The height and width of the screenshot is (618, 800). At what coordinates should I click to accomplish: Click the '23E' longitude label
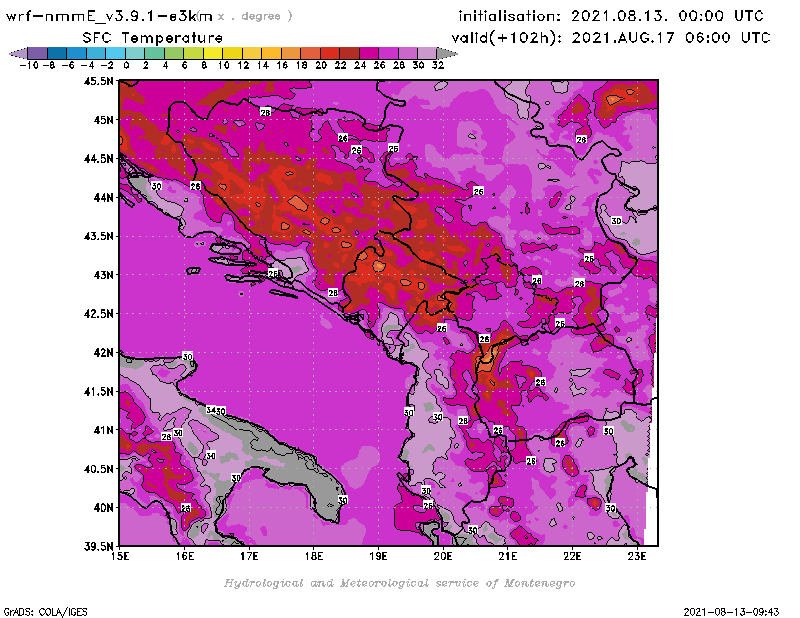tap(637, 556)
